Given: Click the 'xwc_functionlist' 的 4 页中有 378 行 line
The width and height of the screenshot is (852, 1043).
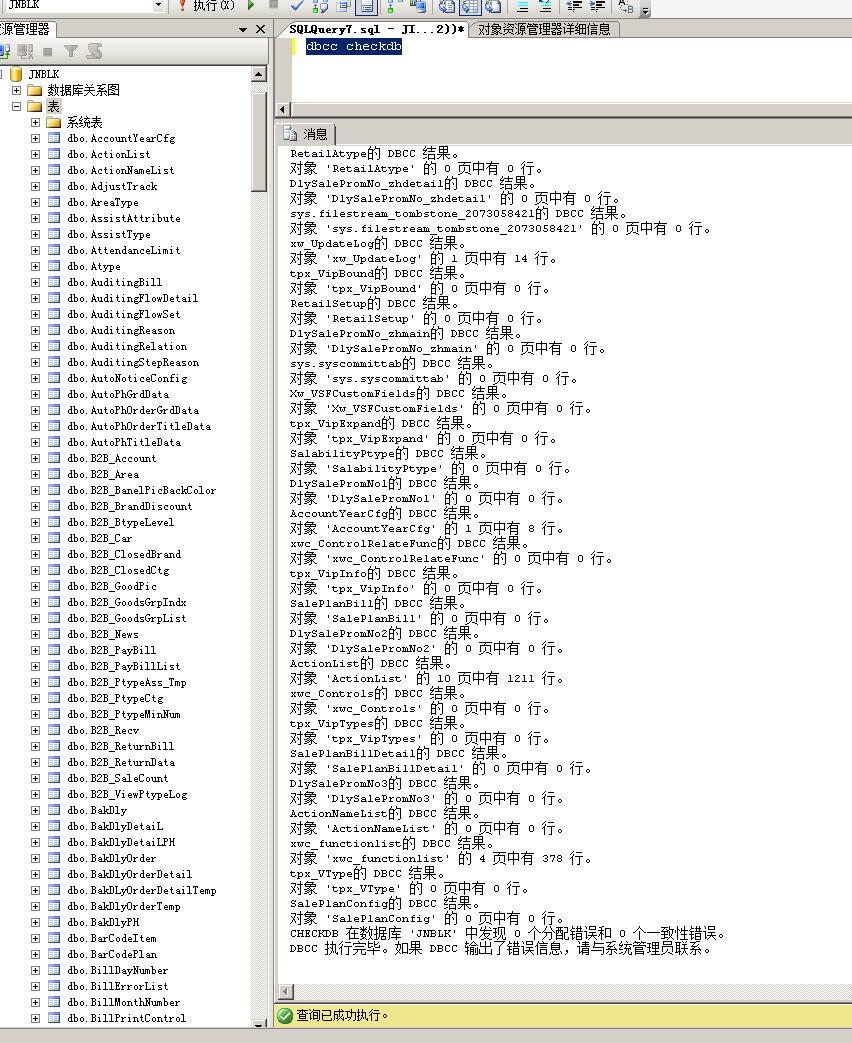Looking at the screenshot, I should point(440,858).
